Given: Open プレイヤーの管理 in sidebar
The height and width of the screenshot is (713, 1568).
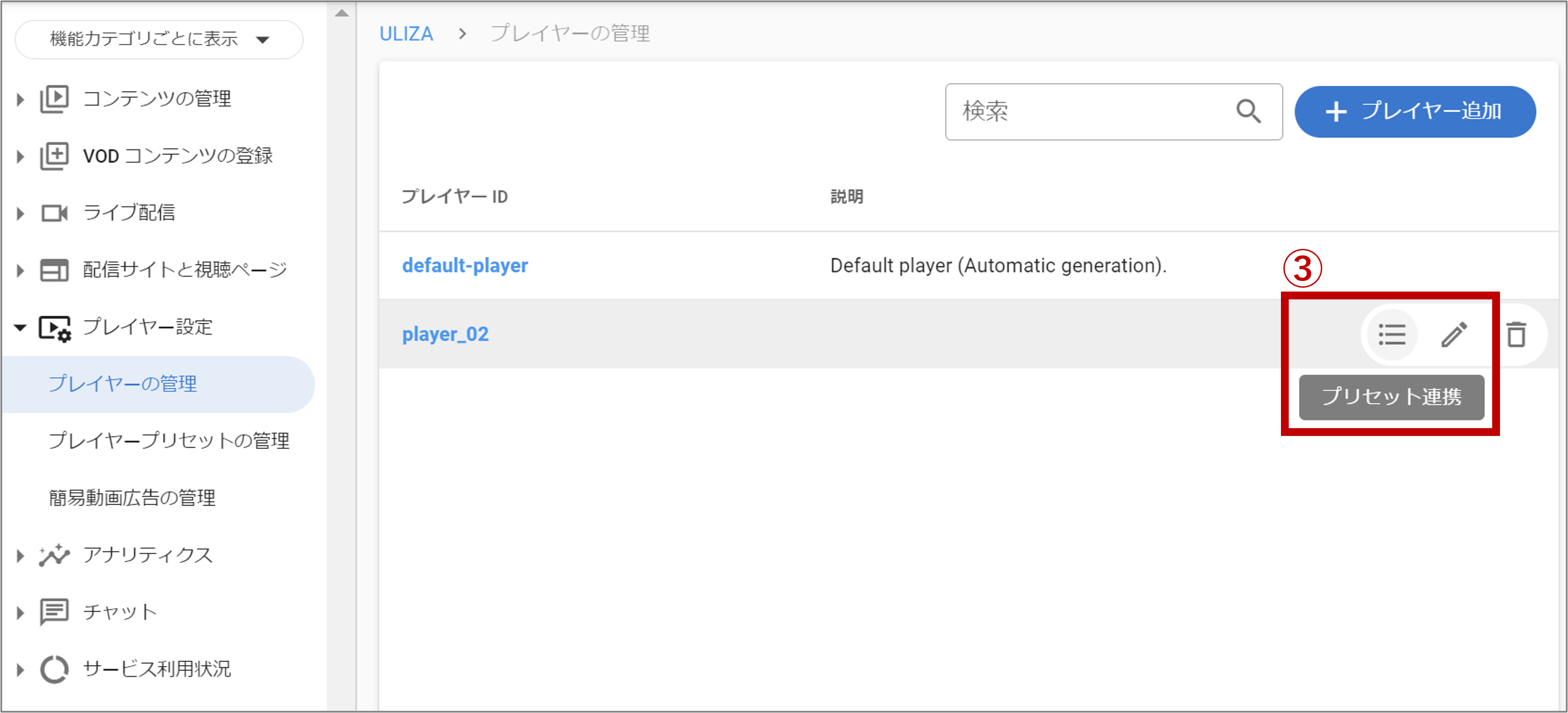Looking at the screenshot, I should coord(122,384).
